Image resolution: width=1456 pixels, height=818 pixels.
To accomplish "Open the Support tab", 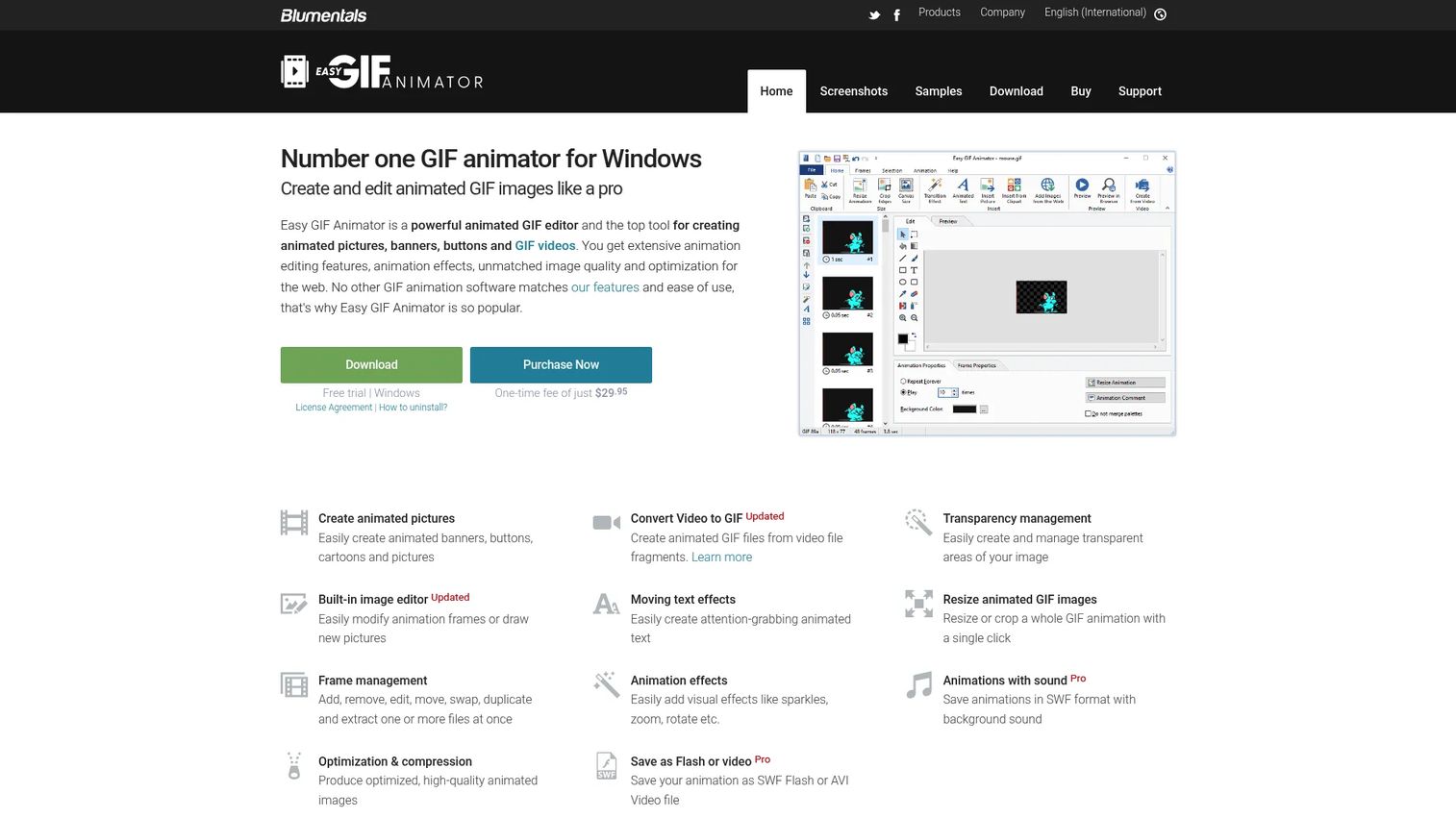I will (x=1140, y=91).
